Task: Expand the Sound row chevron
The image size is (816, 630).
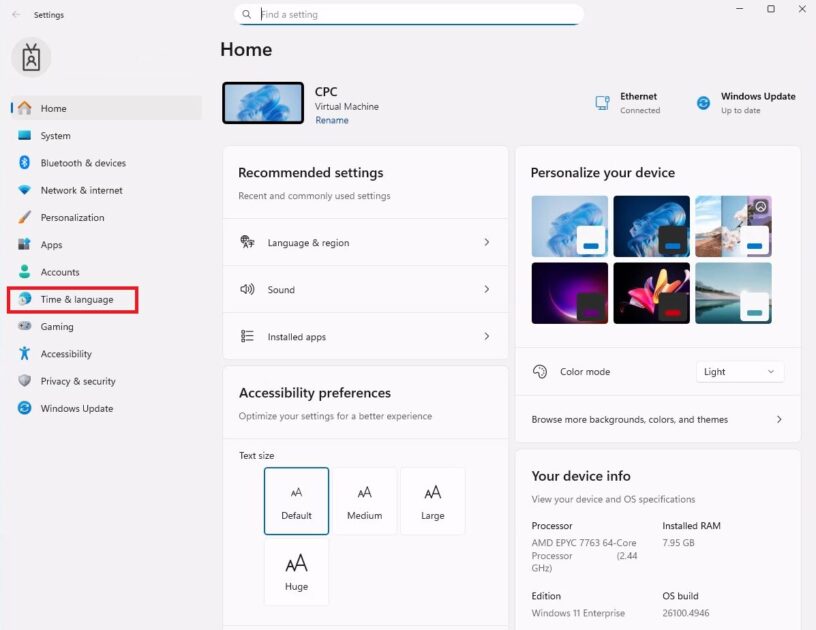Action: pyautogui.click(x=487, y=289)
